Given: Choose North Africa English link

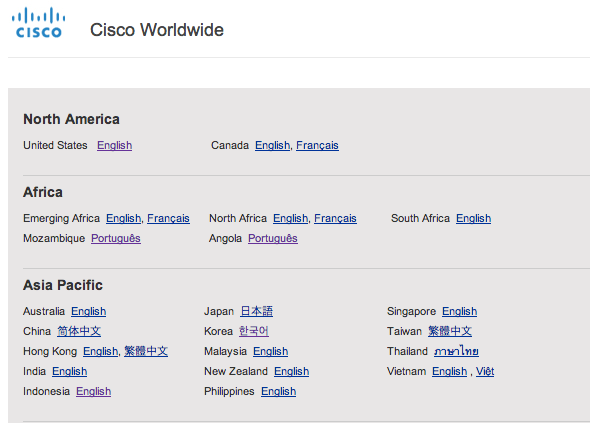Looking at the screenshot, I should click(x=290, y=218).
